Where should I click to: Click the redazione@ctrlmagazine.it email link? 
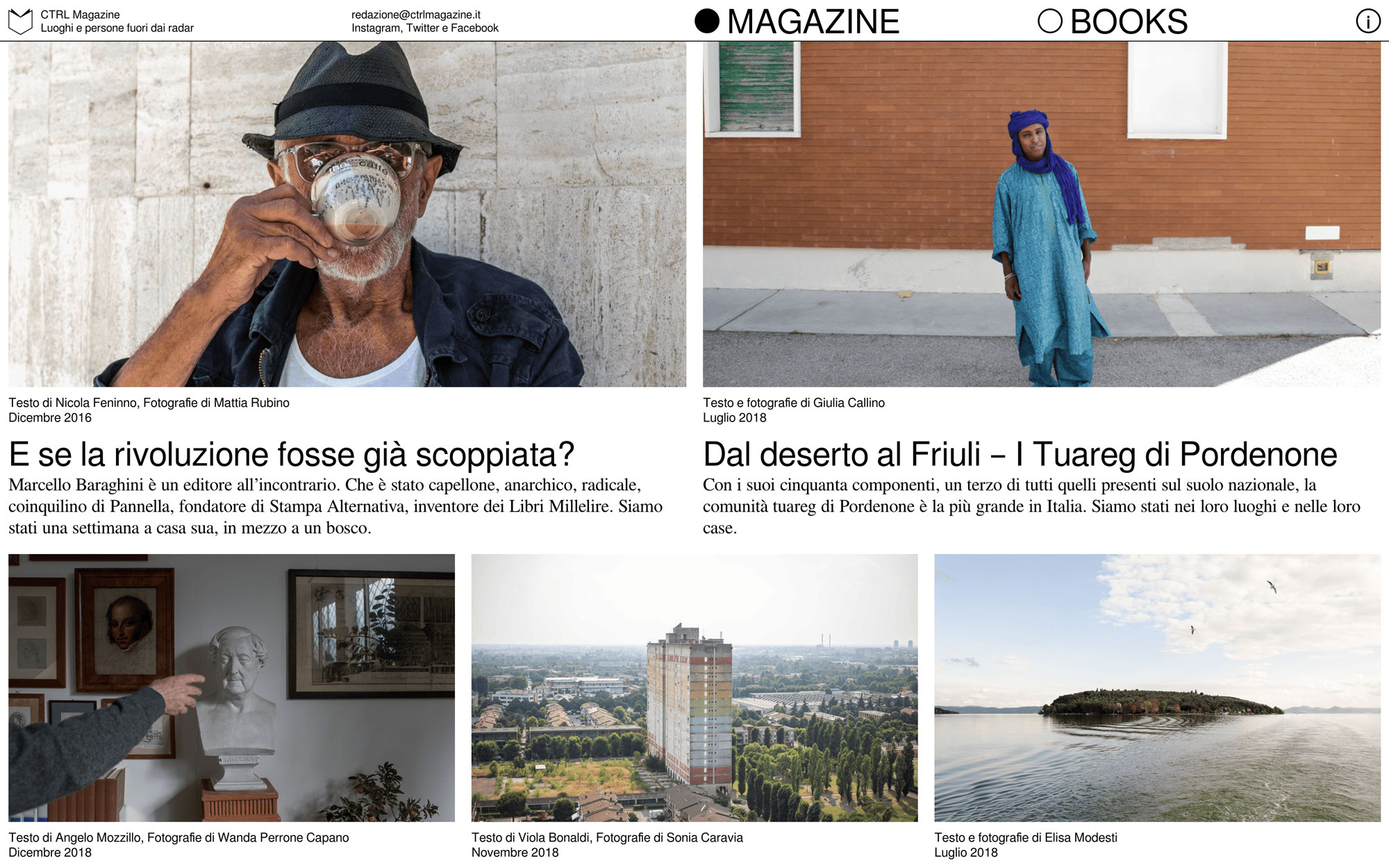(416, 15)
